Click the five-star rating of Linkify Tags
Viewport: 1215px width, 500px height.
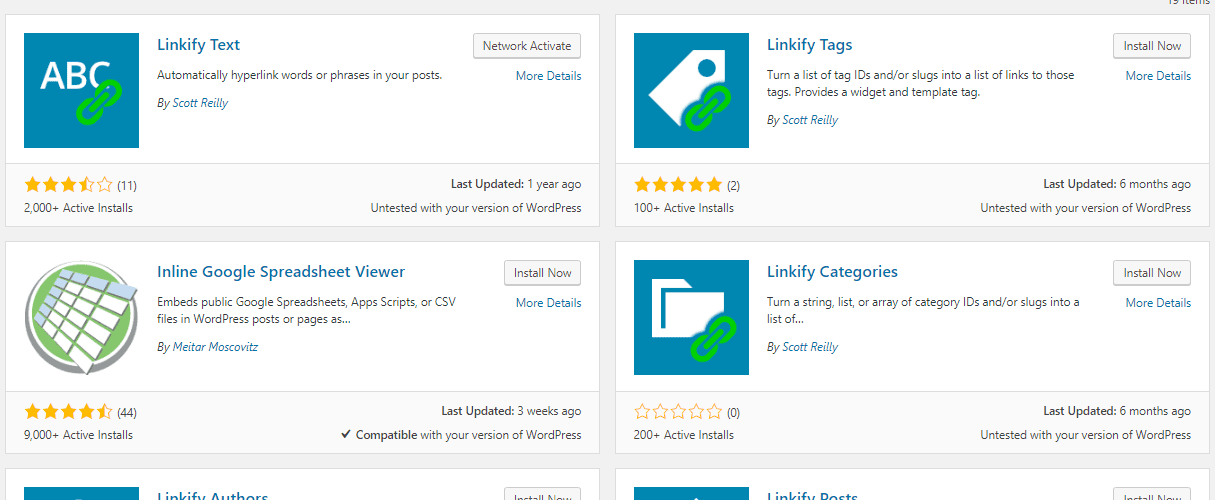[x=678, y=185]
